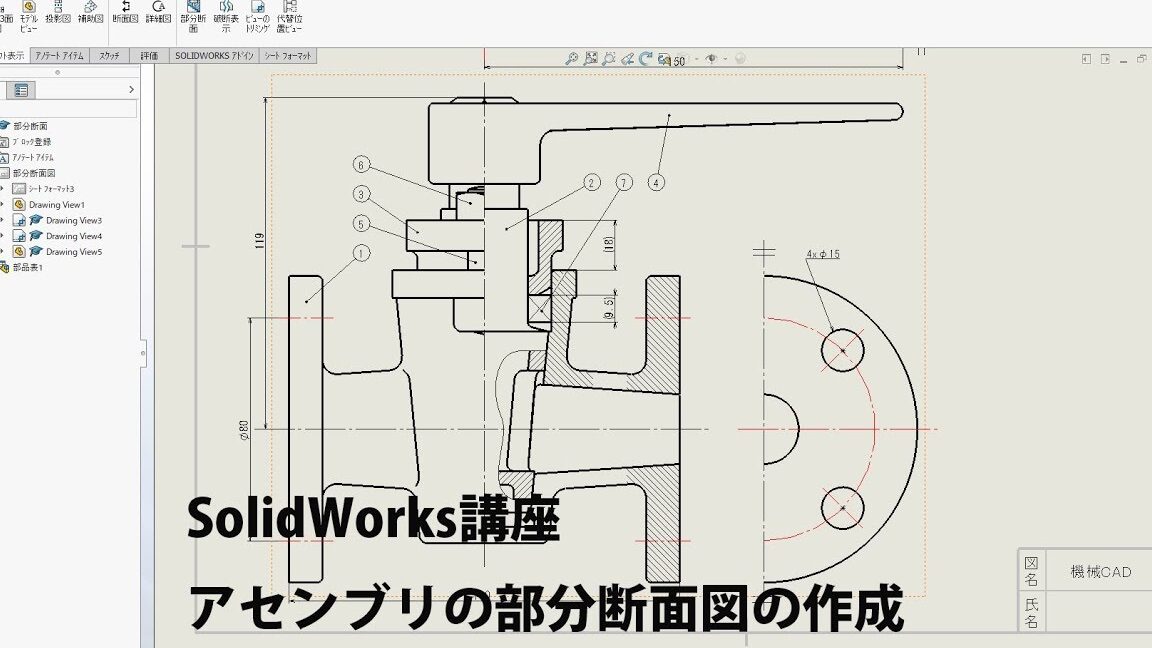Viewport: 1152px width, 648px height.
Task: Select the 投影図 (Projected View) tool
Action: click(x=58, y=12)
